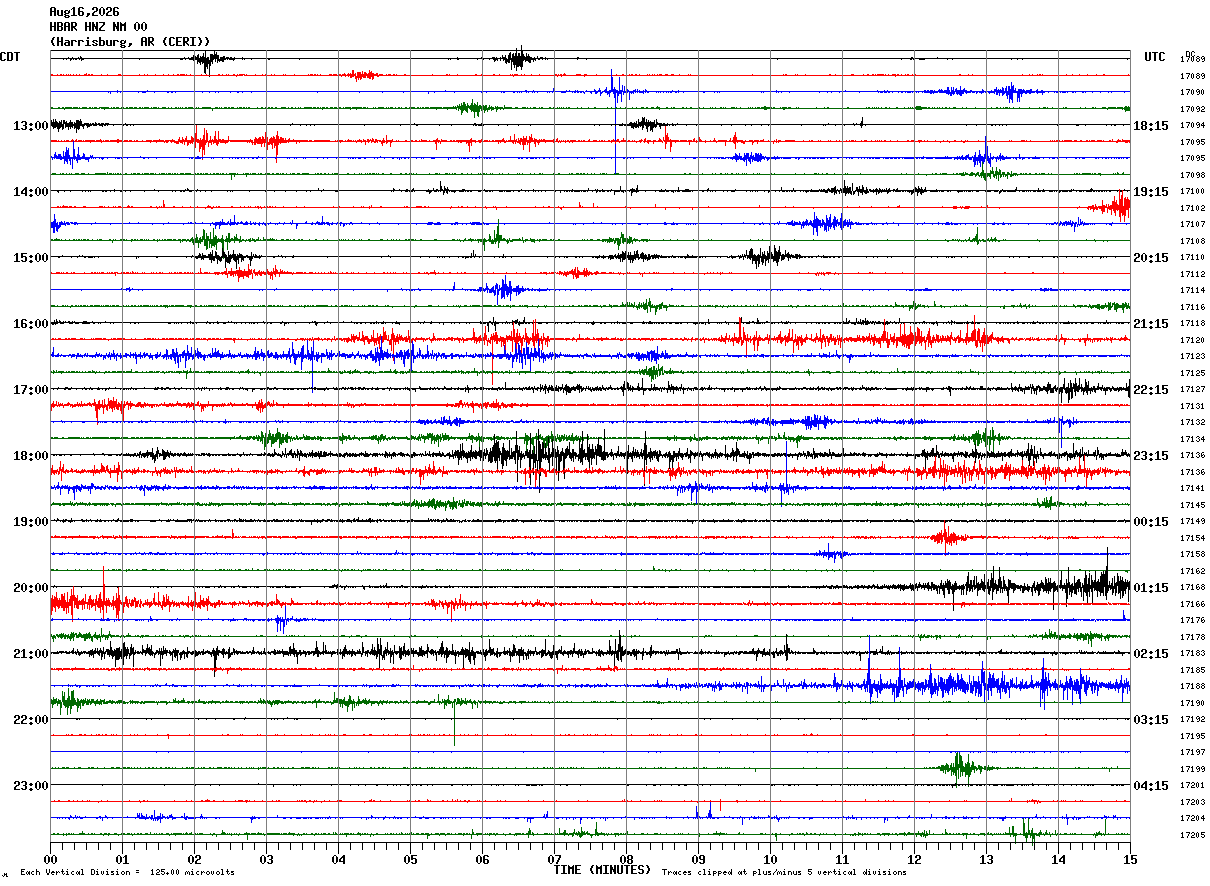Image resolution: width=1210 pixels, height=886 pixels.
Task: Click the TIME (MINUTES) axis title
Action: click(602, 870)
